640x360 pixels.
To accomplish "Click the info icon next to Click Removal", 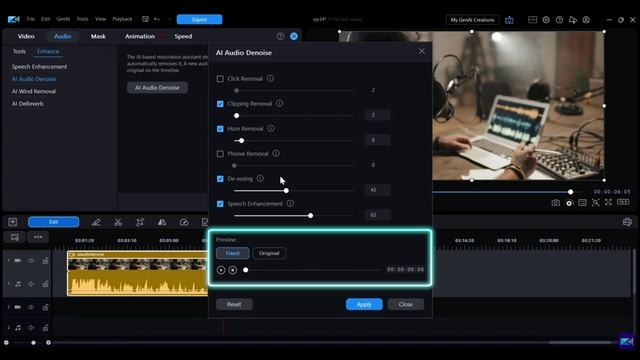I will [x=270, y=78].
